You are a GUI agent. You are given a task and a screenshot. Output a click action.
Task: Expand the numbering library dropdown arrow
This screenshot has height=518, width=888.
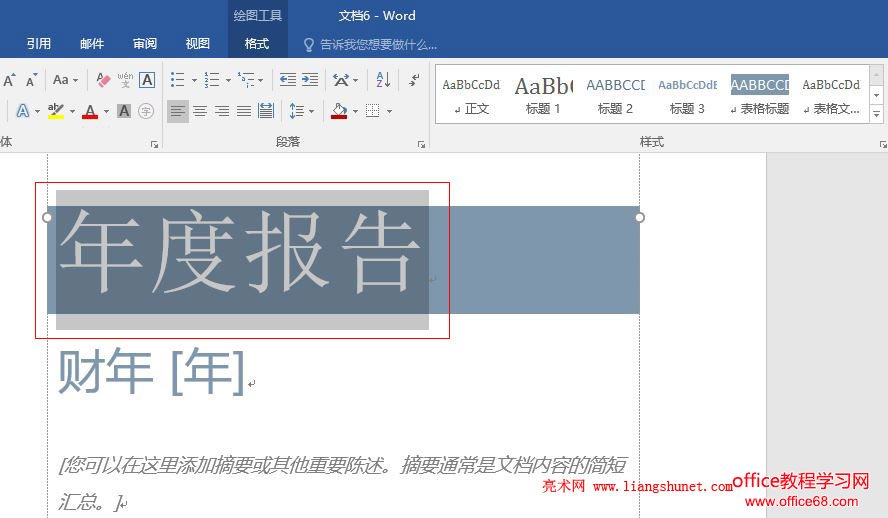point(228,80)
